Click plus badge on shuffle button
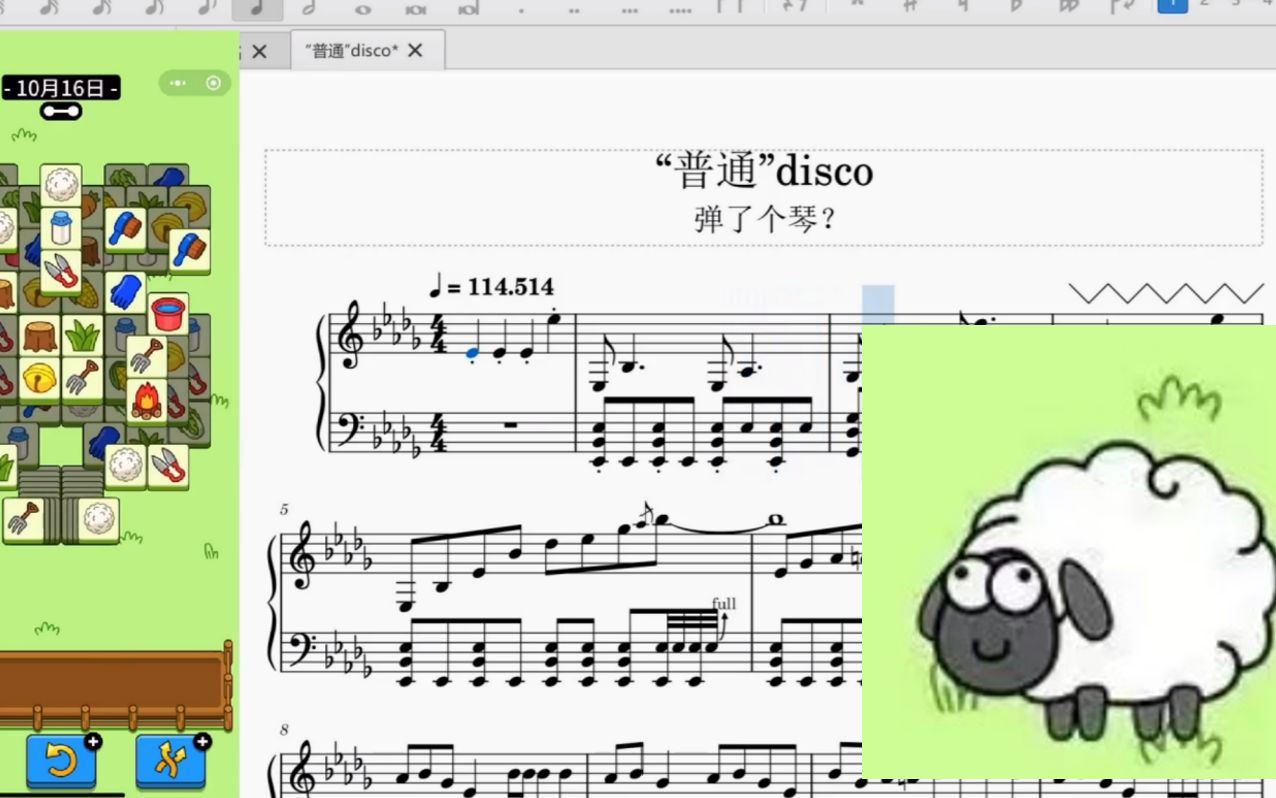1276x798 pixels. coord(202,741)
